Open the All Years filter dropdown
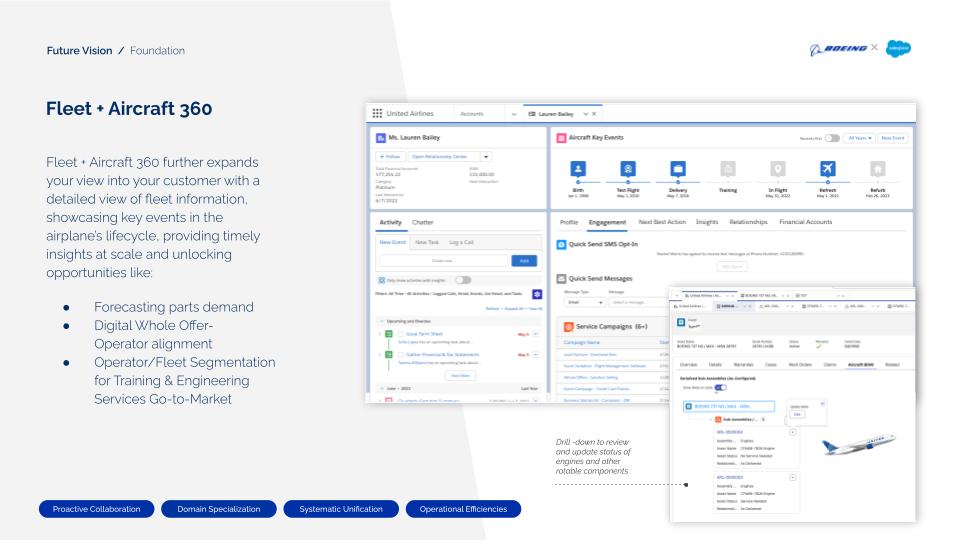 tap(860, 138)
